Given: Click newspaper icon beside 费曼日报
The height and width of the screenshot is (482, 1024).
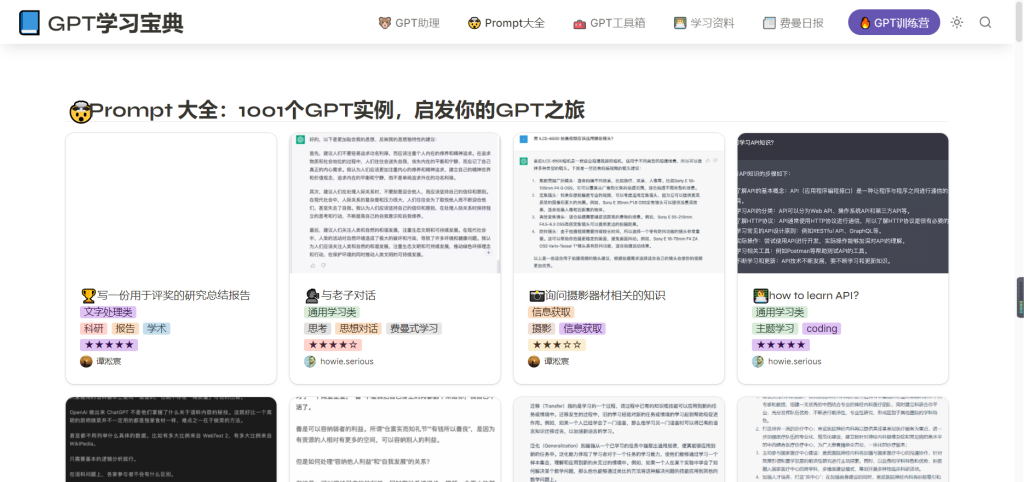Looking at the screenshot, I should point(769,23).
